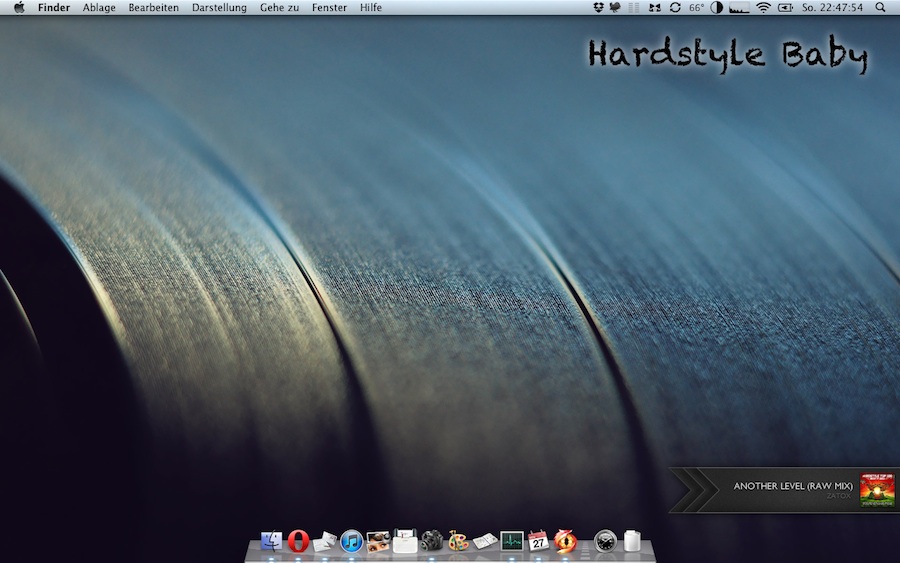Click the faded bars menu bar icon
900x563 pixels.
point(634,7)
